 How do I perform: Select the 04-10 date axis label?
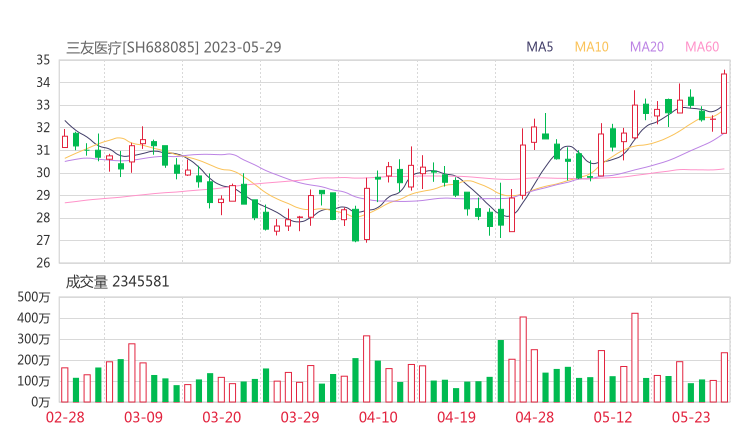click(x=378, y=417)
